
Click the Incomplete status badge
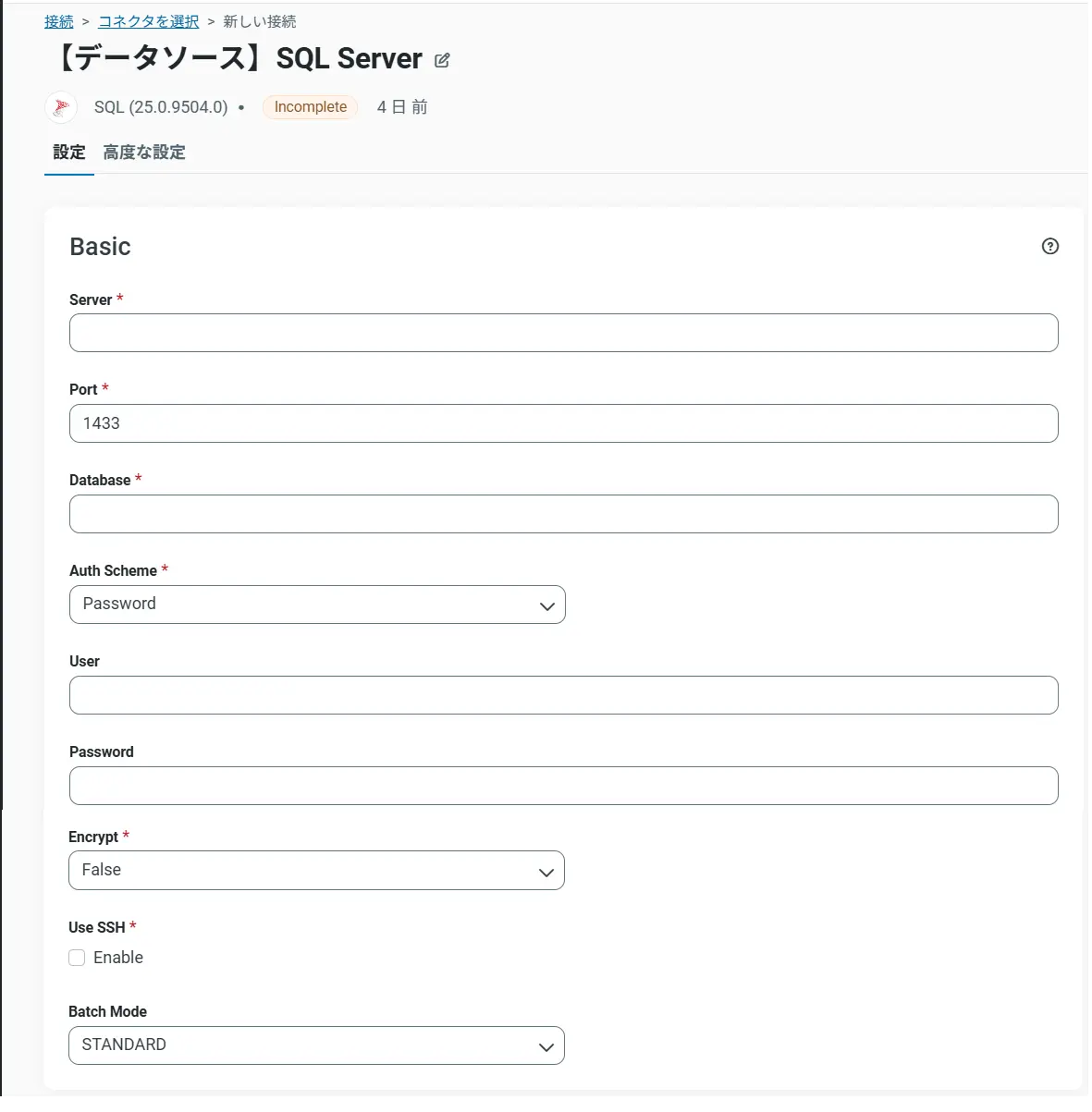point(311,107)
